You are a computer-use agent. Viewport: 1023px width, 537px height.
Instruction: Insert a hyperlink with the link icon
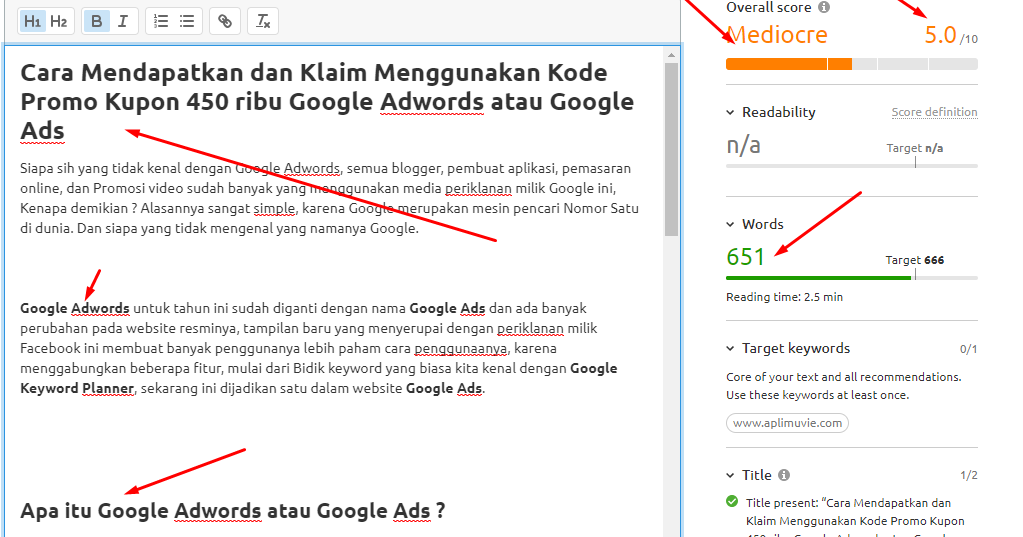click(224, 22)
